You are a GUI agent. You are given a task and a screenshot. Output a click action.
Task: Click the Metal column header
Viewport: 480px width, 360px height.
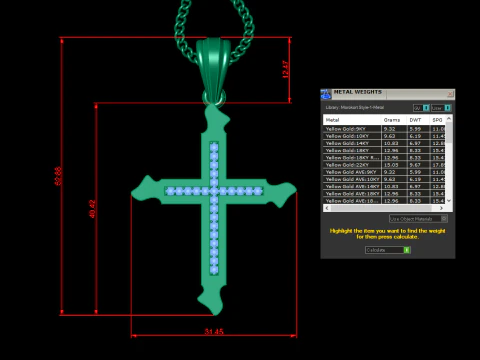(x=352, y=120)
